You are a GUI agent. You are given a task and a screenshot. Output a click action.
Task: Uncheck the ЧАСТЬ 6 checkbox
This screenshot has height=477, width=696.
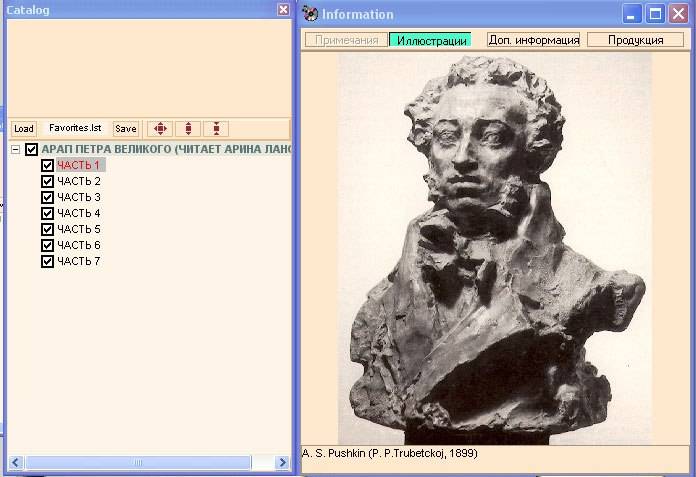(x=47, y=245)
